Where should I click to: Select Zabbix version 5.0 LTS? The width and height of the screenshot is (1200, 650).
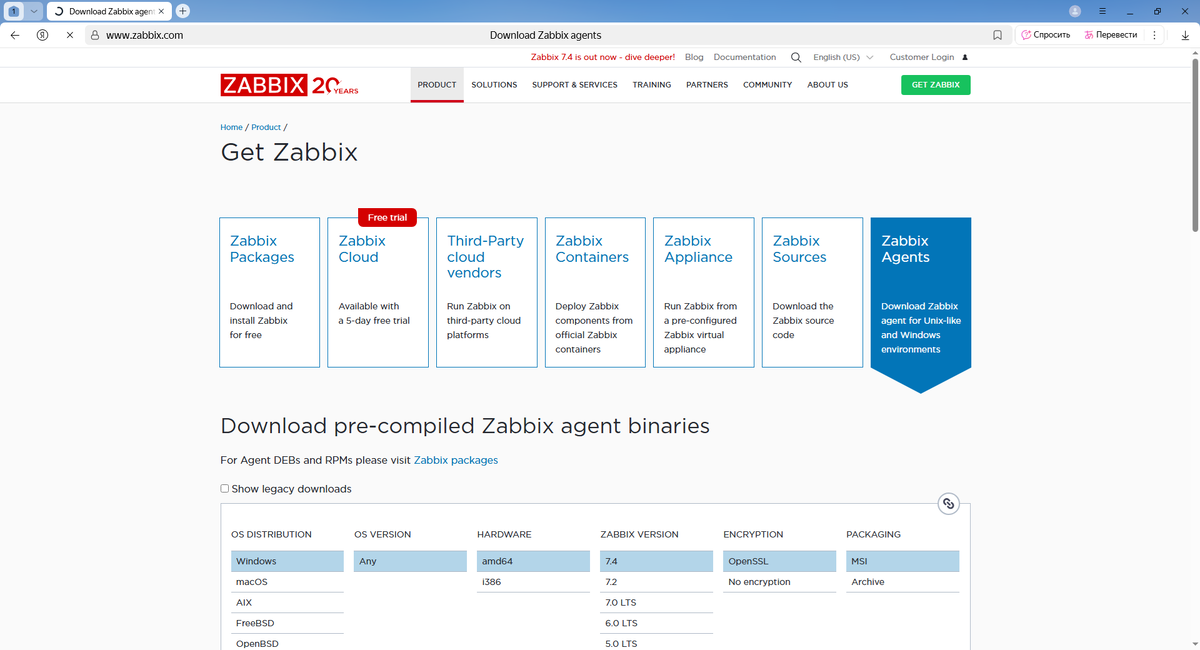[x=656, y=643]
